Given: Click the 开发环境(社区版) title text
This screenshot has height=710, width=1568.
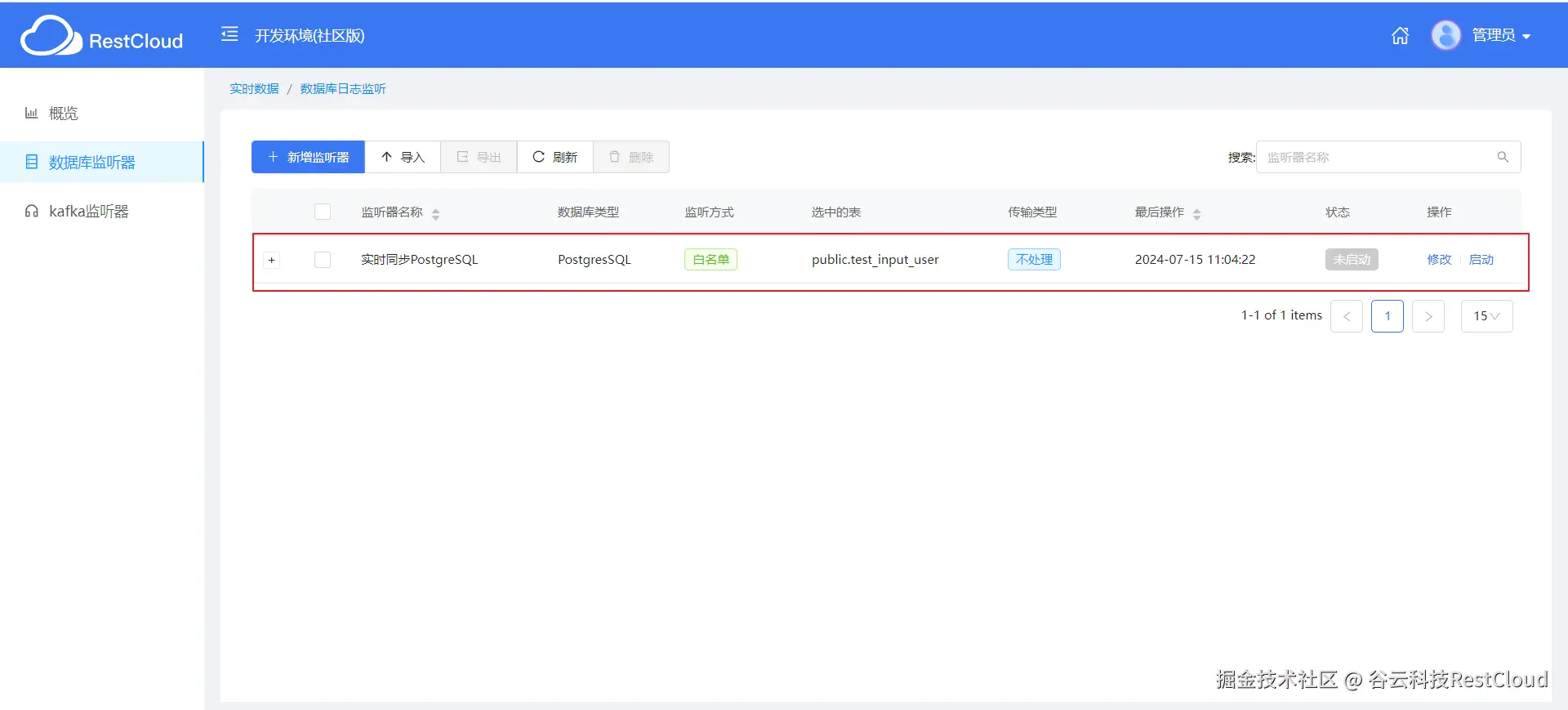Looking at the screenshot, I should 310,35.
